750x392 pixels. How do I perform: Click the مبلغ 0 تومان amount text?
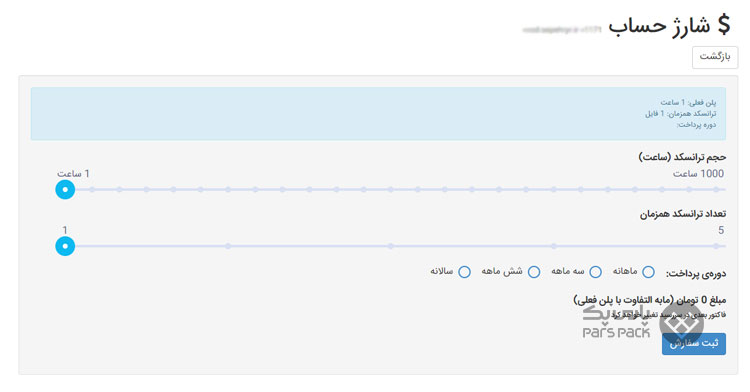(700, 300)
